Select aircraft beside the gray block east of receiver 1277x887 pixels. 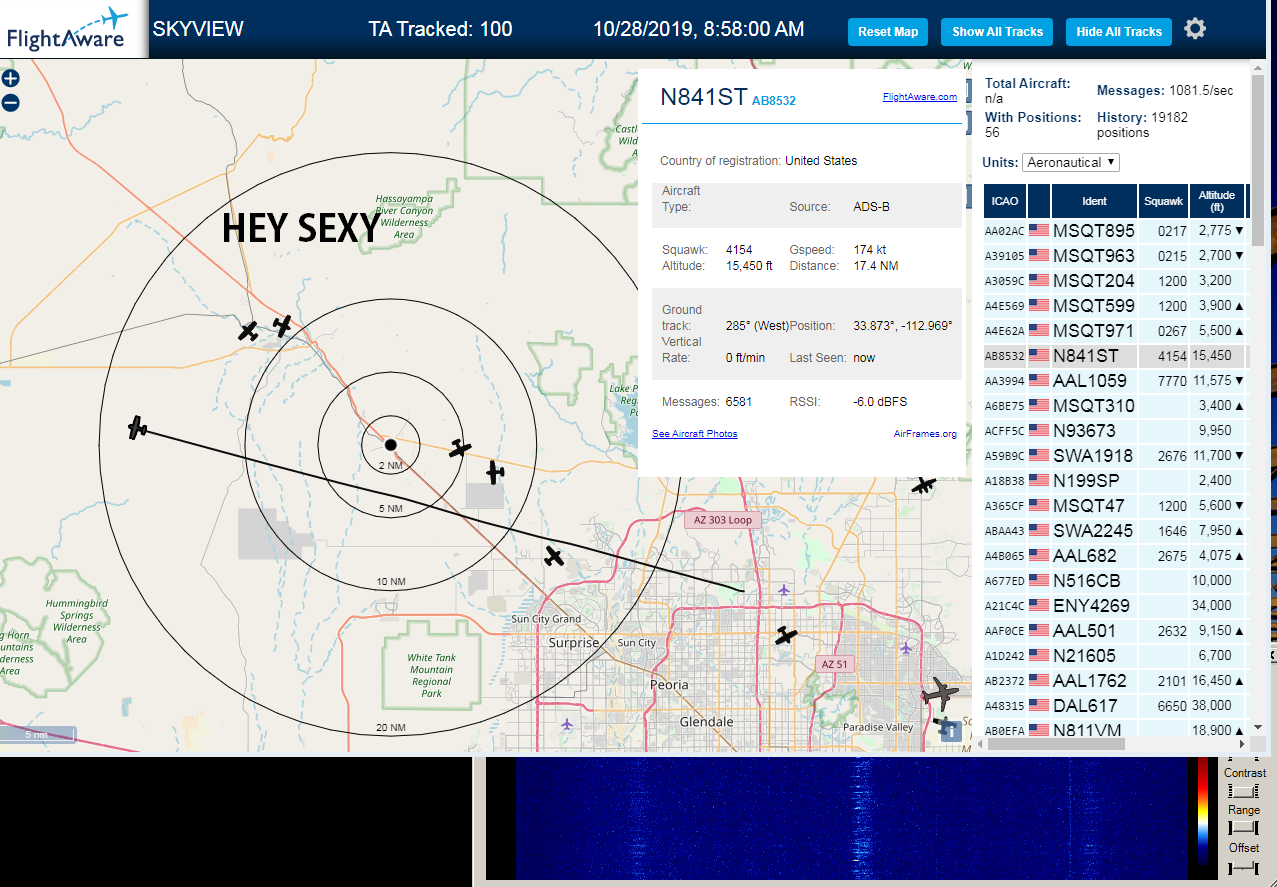(495, 471)
